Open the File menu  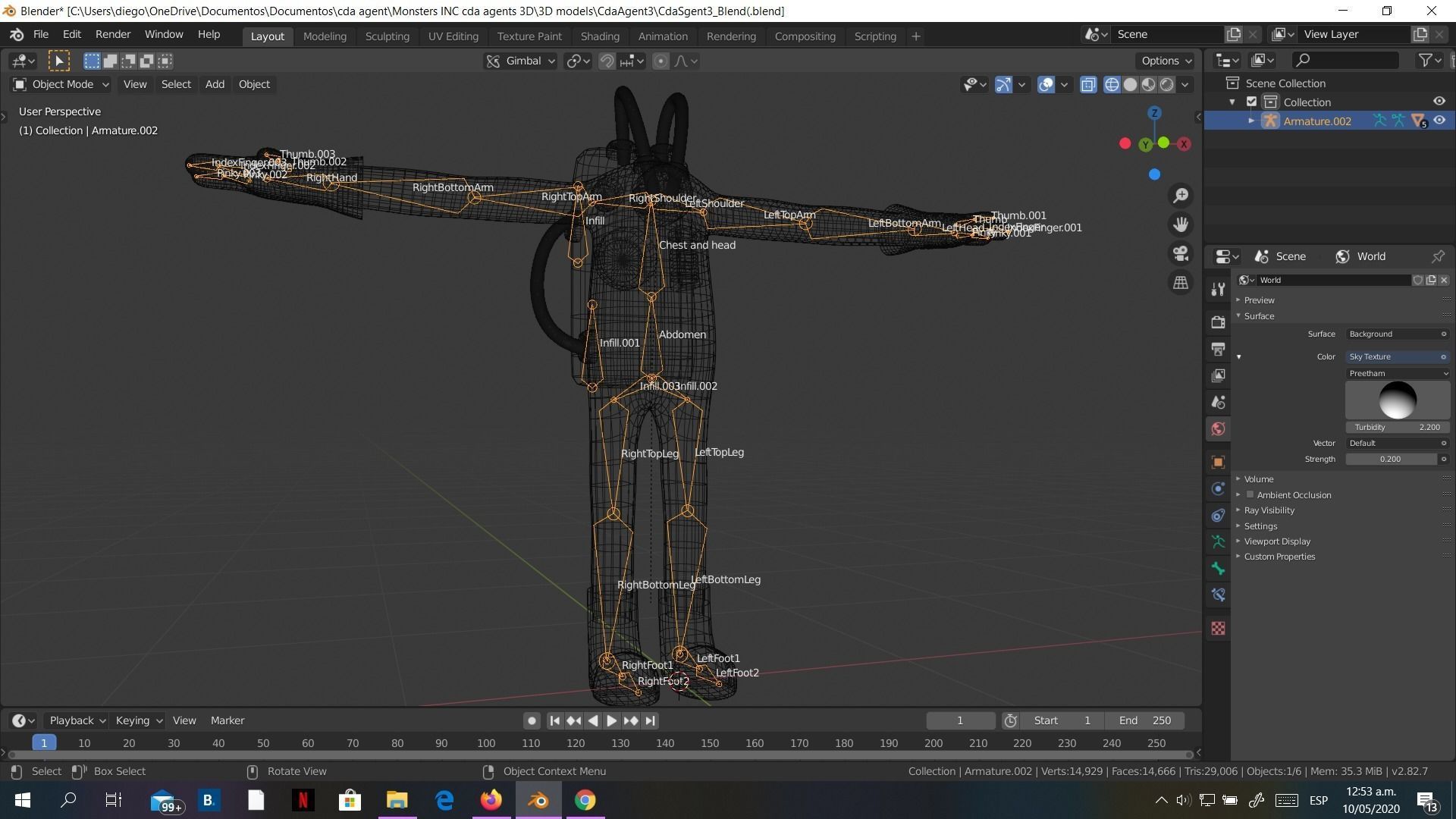[x=41, y=34]
